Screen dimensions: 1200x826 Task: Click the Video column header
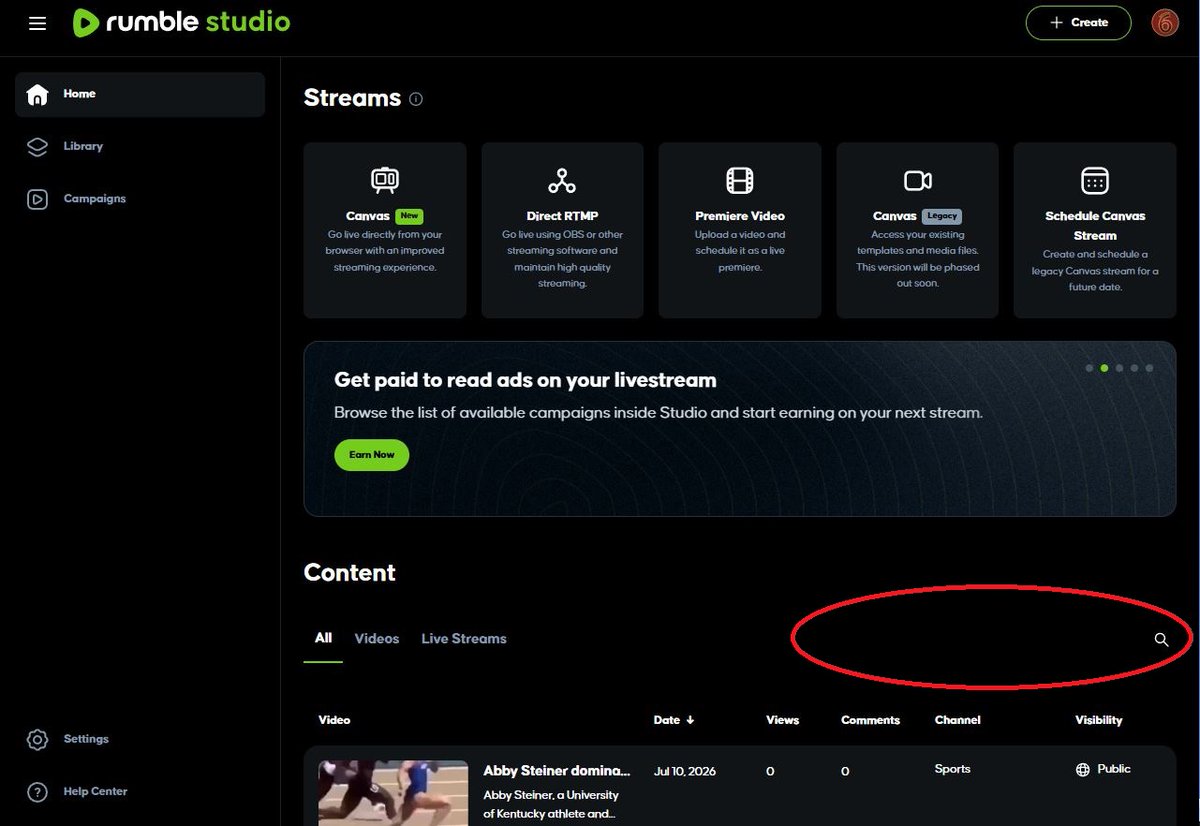point(334,720)
